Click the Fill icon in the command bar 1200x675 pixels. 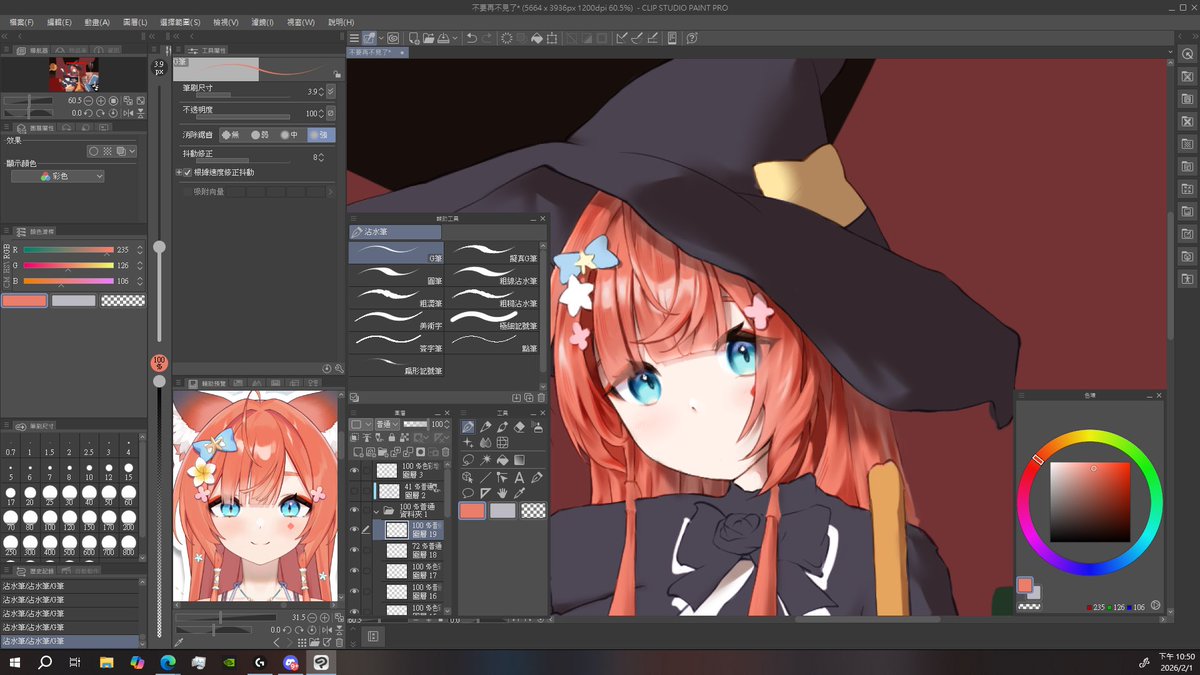point(536,38)
